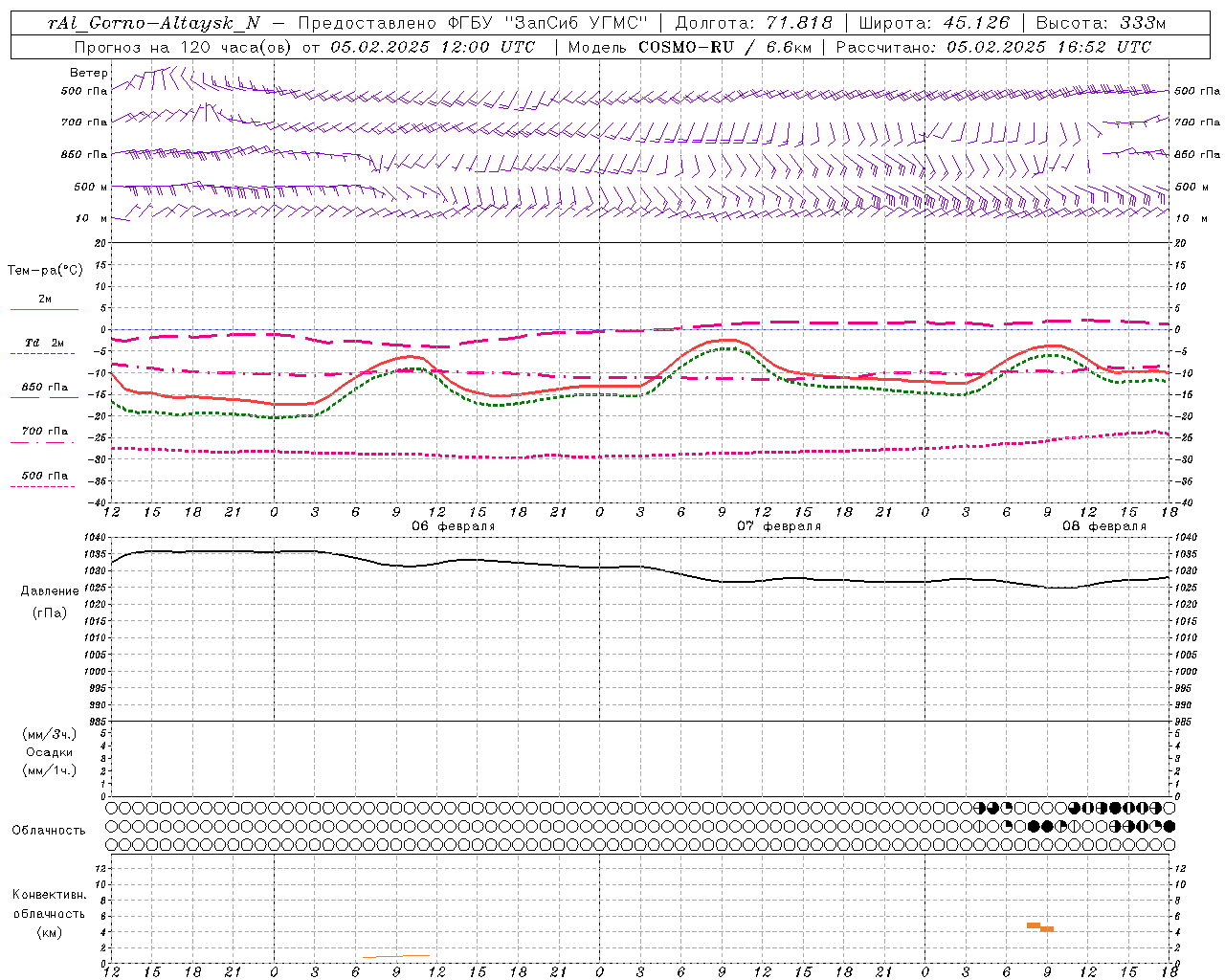Screen dimensions: 1225x980
Task: Click the Тем-ра(°C) axis title
Action: [x=45, y=271]
